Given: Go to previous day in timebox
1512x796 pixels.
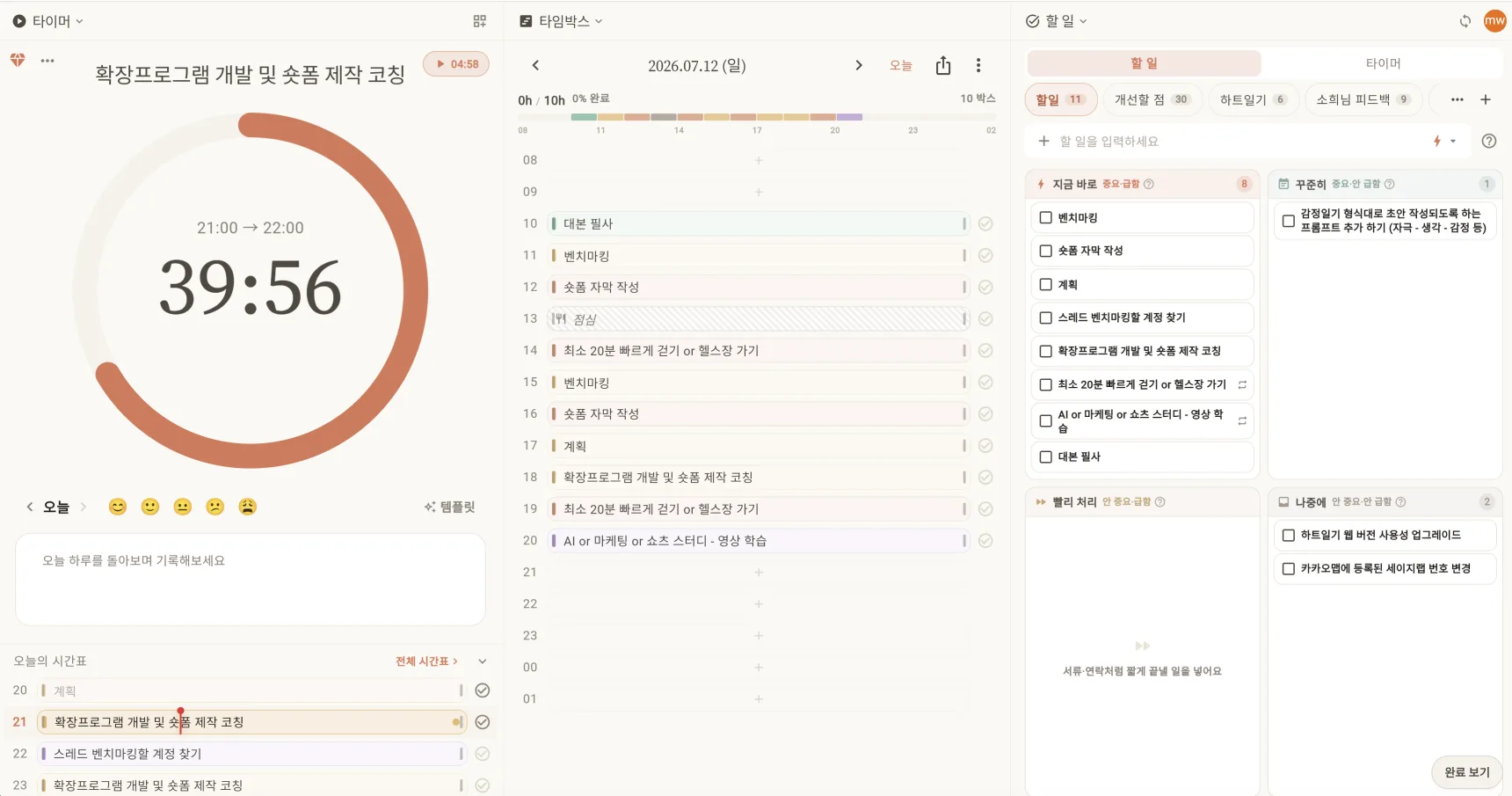Looking at the screenshot, I should pyautogui.click(x=535, y=65).
